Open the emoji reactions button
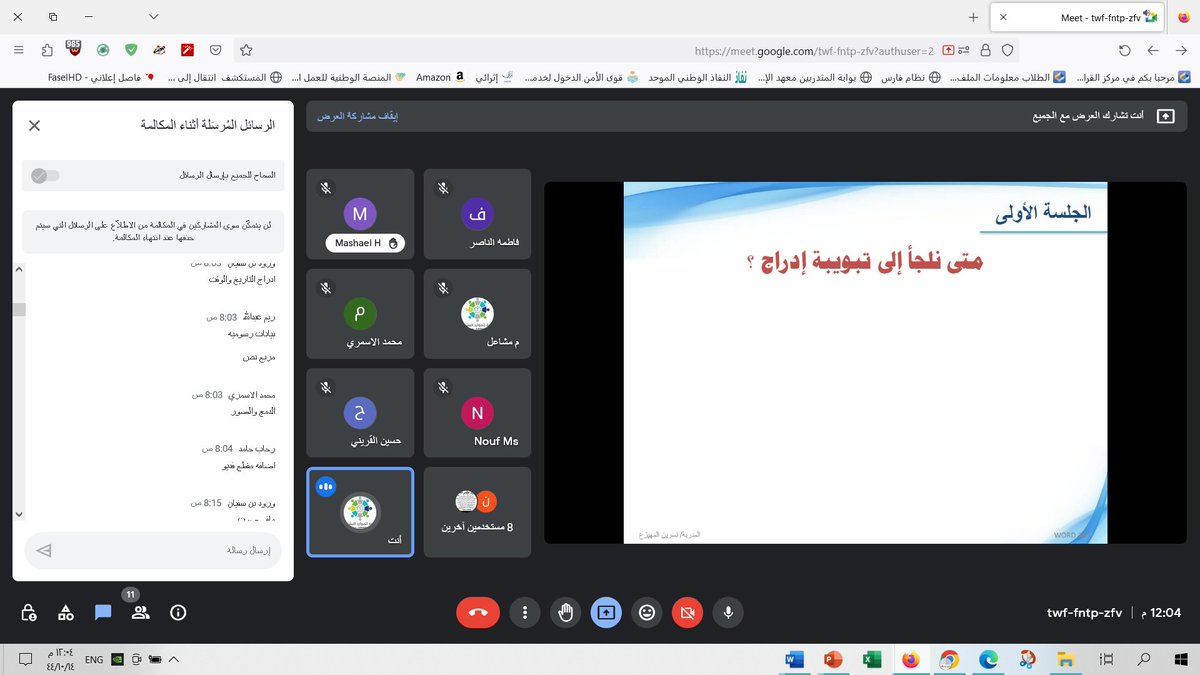The width and height of the screenshot is (1200, 675). tap(647, 612)
